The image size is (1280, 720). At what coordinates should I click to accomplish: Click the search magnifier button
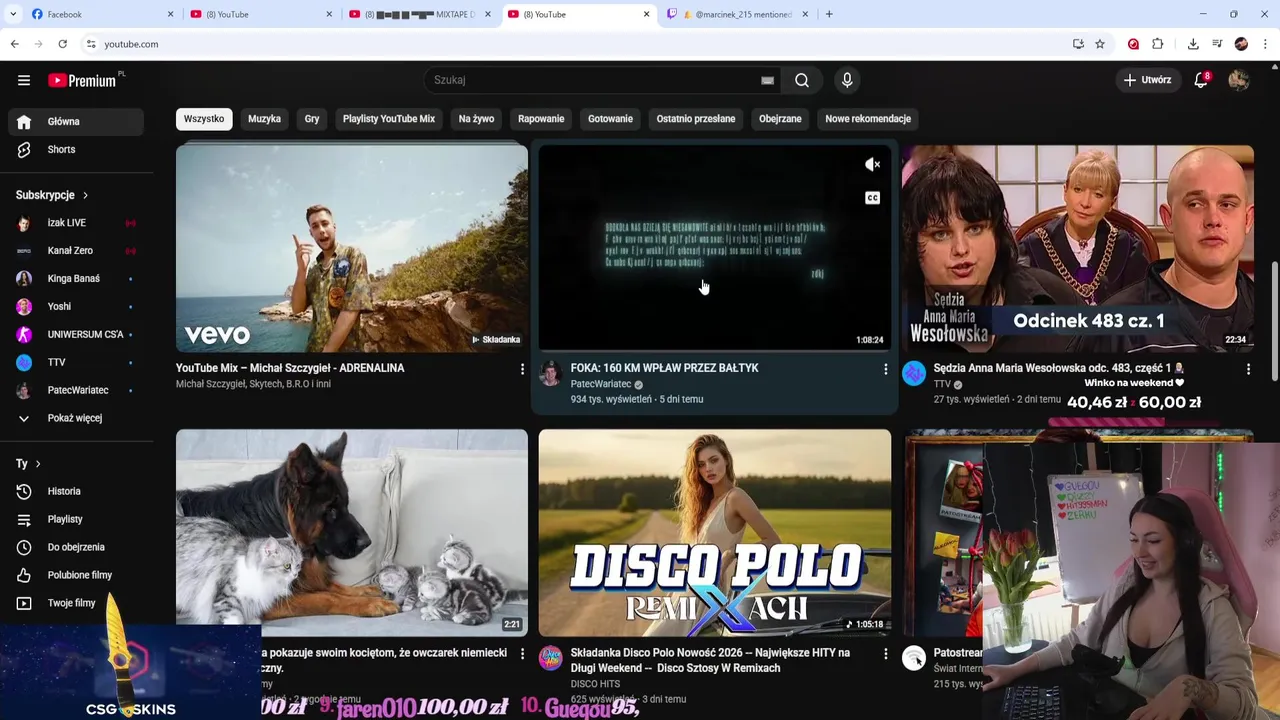coord(802,80)
